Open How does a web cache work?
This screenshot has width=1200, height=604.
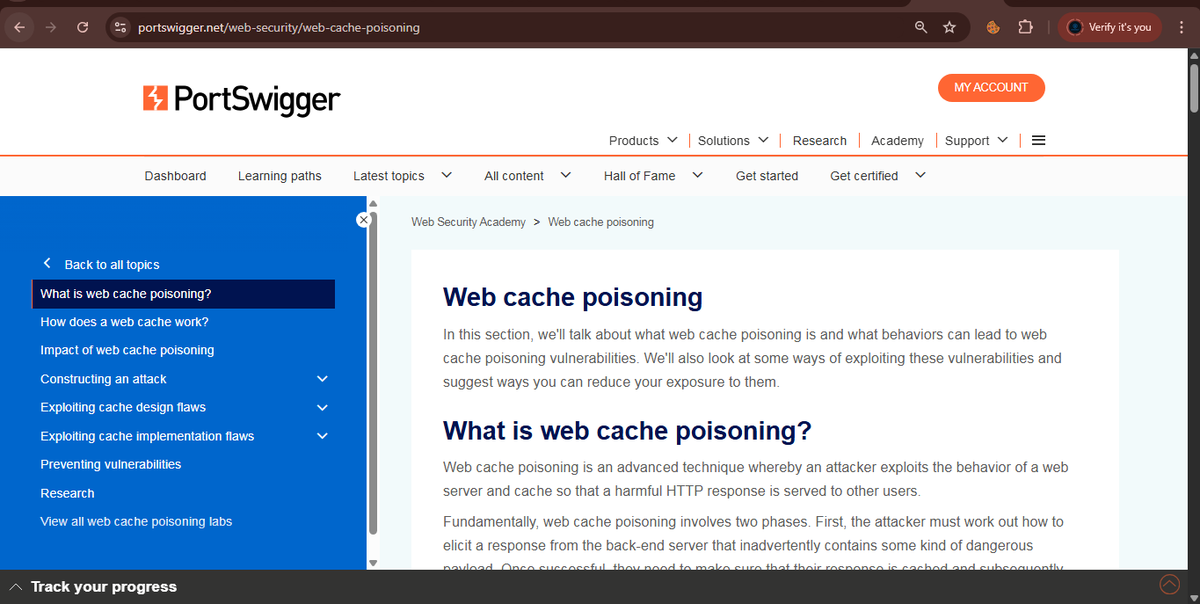pos(124,322)
